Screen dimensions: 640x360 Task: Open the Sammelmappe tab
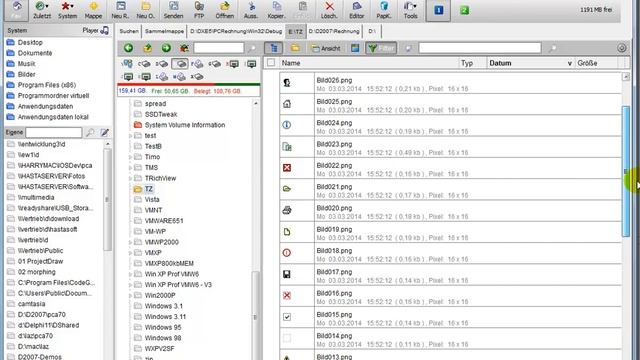[x=164, y=31]
